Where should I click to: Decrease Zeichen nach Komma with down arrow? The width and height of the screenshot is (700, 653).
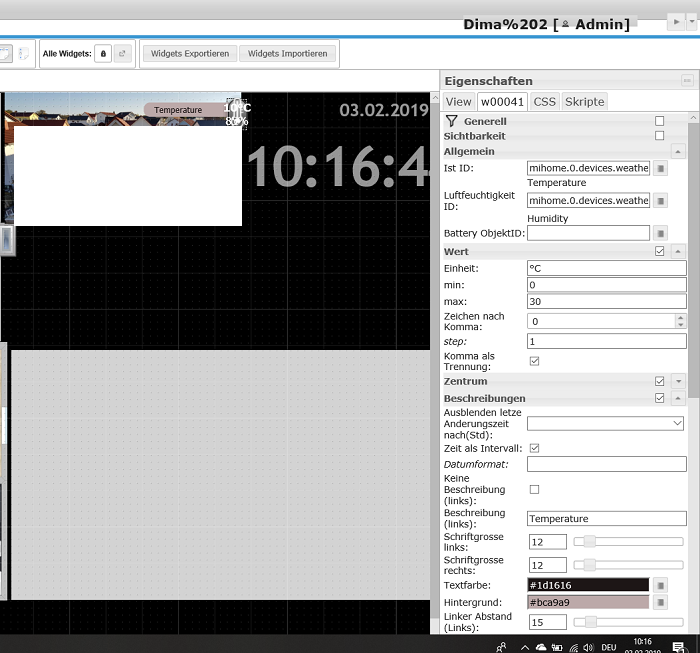(680, 324)
